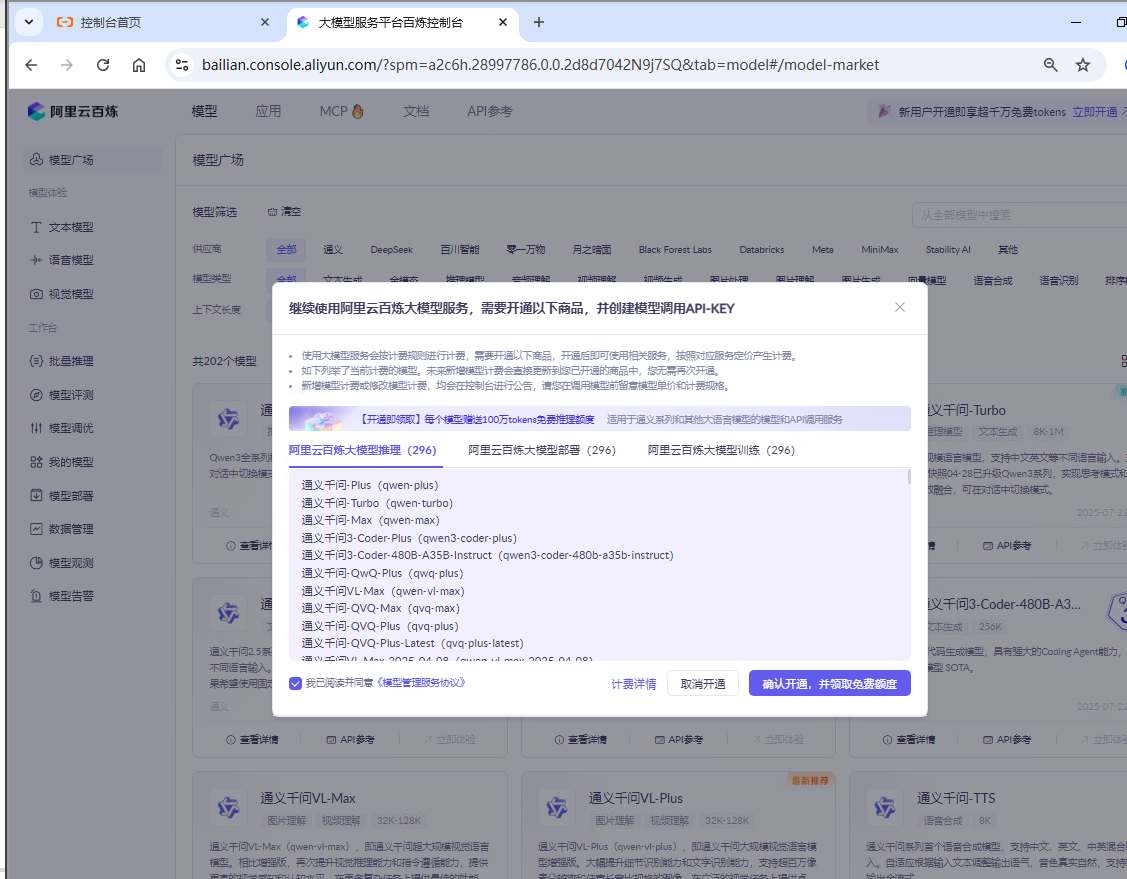Open the API参考 top navigation item
This screenshot has width=1127, height=879.
490,111
